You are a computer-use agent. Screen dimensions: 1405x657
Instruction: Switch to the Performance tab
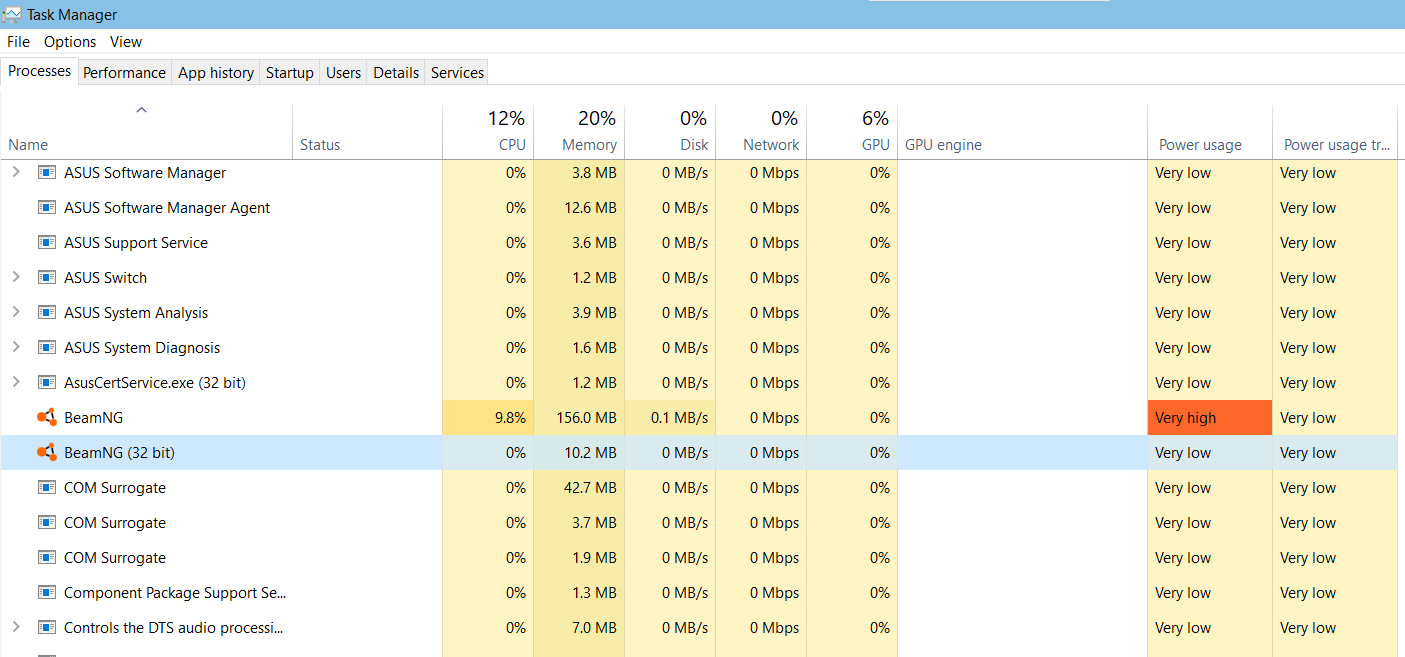pyautogui.click(x=124, y=73)
